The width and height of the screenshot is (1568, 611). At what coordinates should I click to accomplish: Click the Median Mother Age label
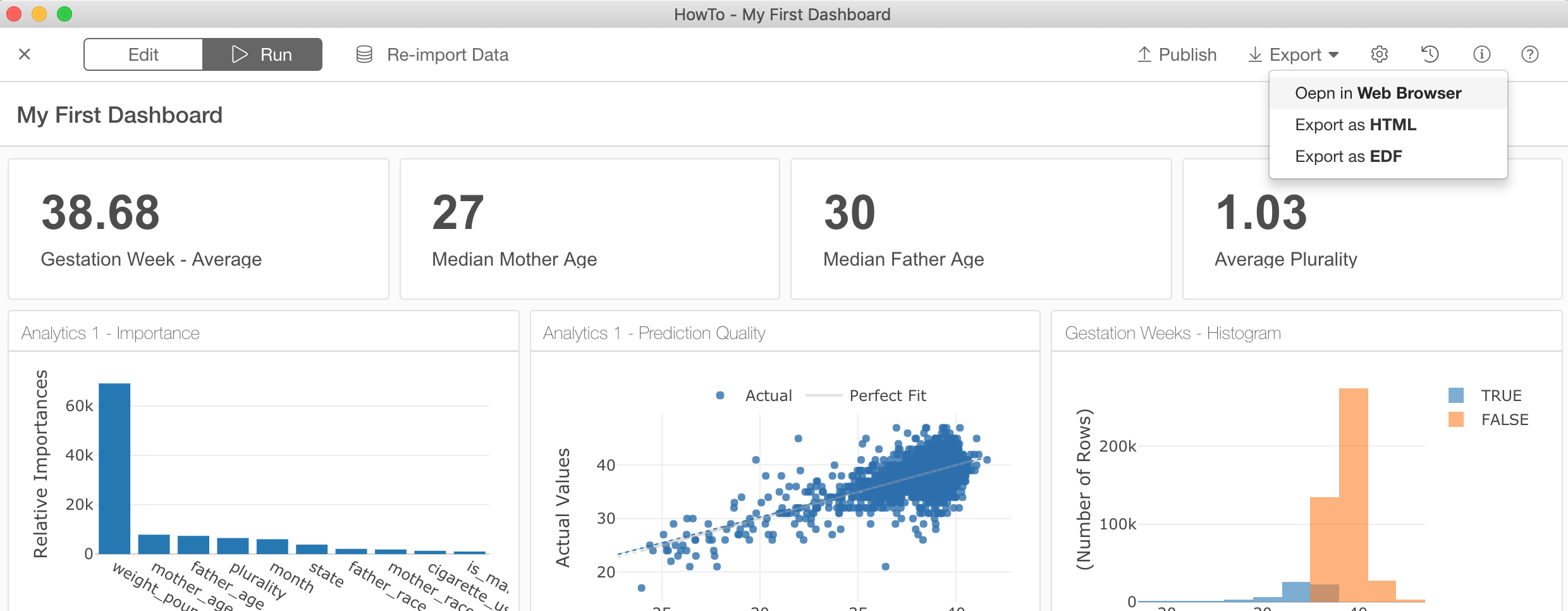tap(514, 259)
